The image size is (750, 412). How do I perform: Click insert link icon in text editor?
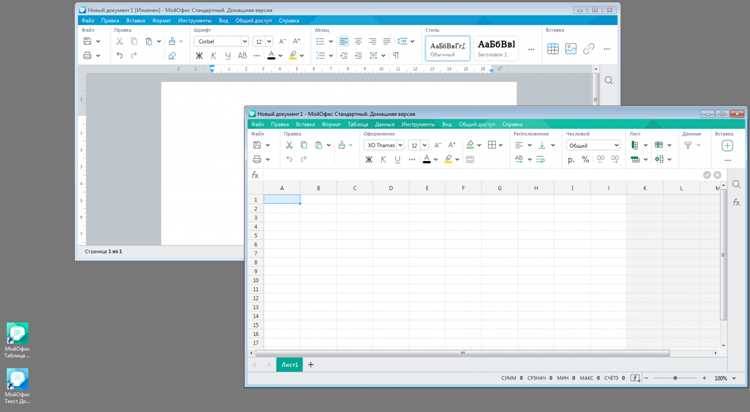[x=589, y=49]
